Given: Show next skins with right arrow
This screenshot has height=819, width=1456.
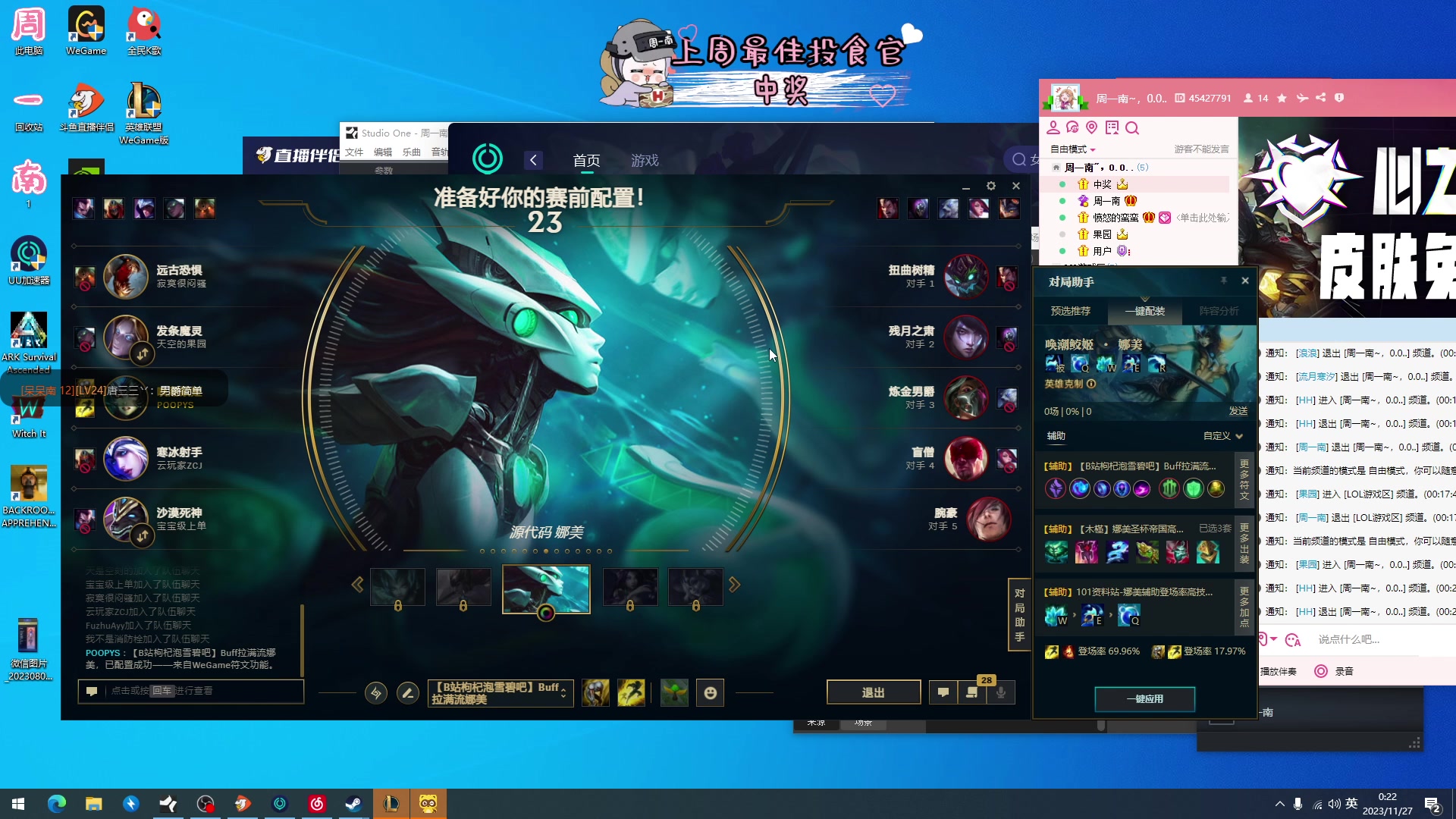Looking at the screenshot, I should 734,585.
